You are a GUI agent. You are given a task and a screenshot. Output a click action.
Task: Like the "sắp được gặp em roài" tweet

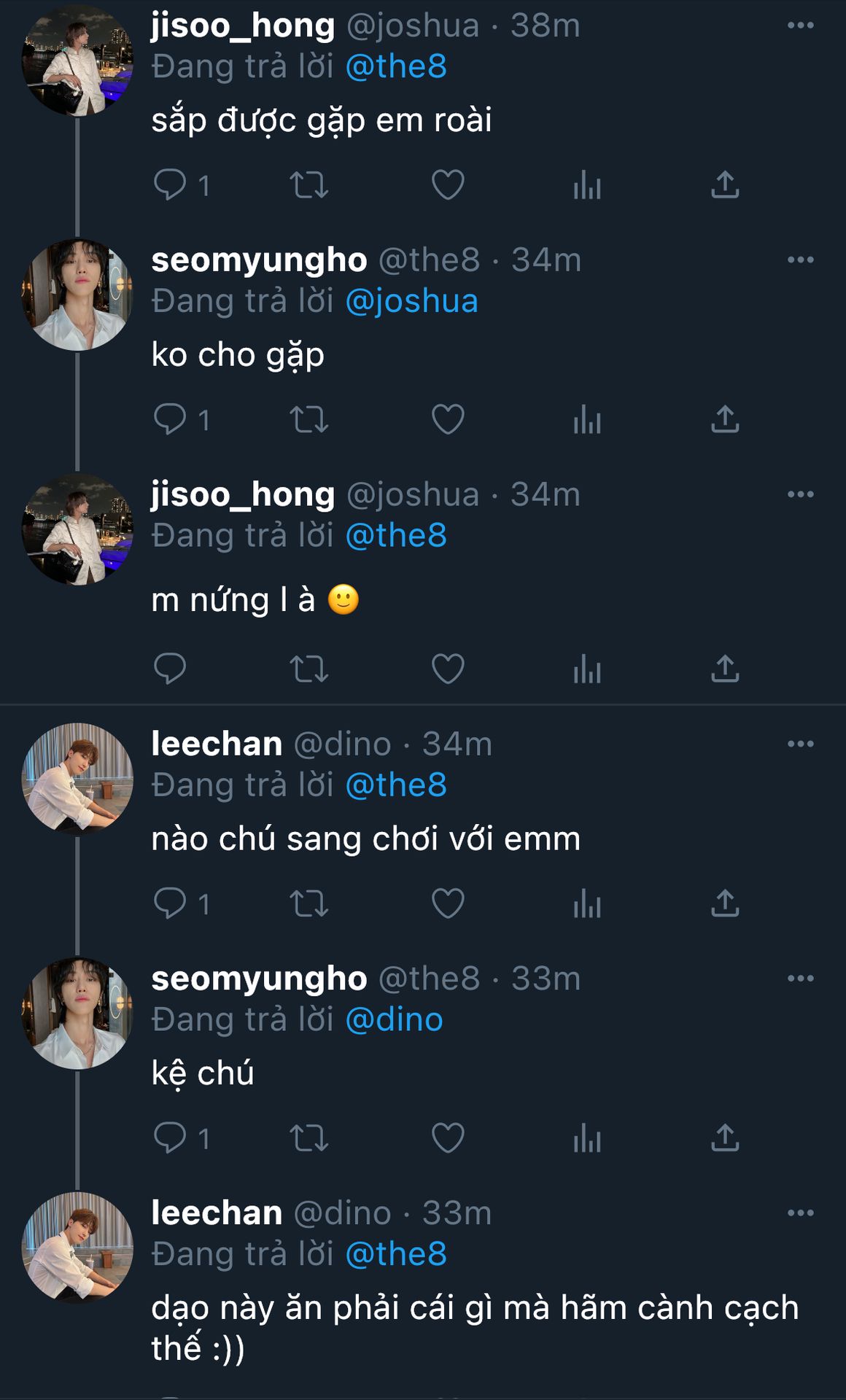tap(448, 184)
